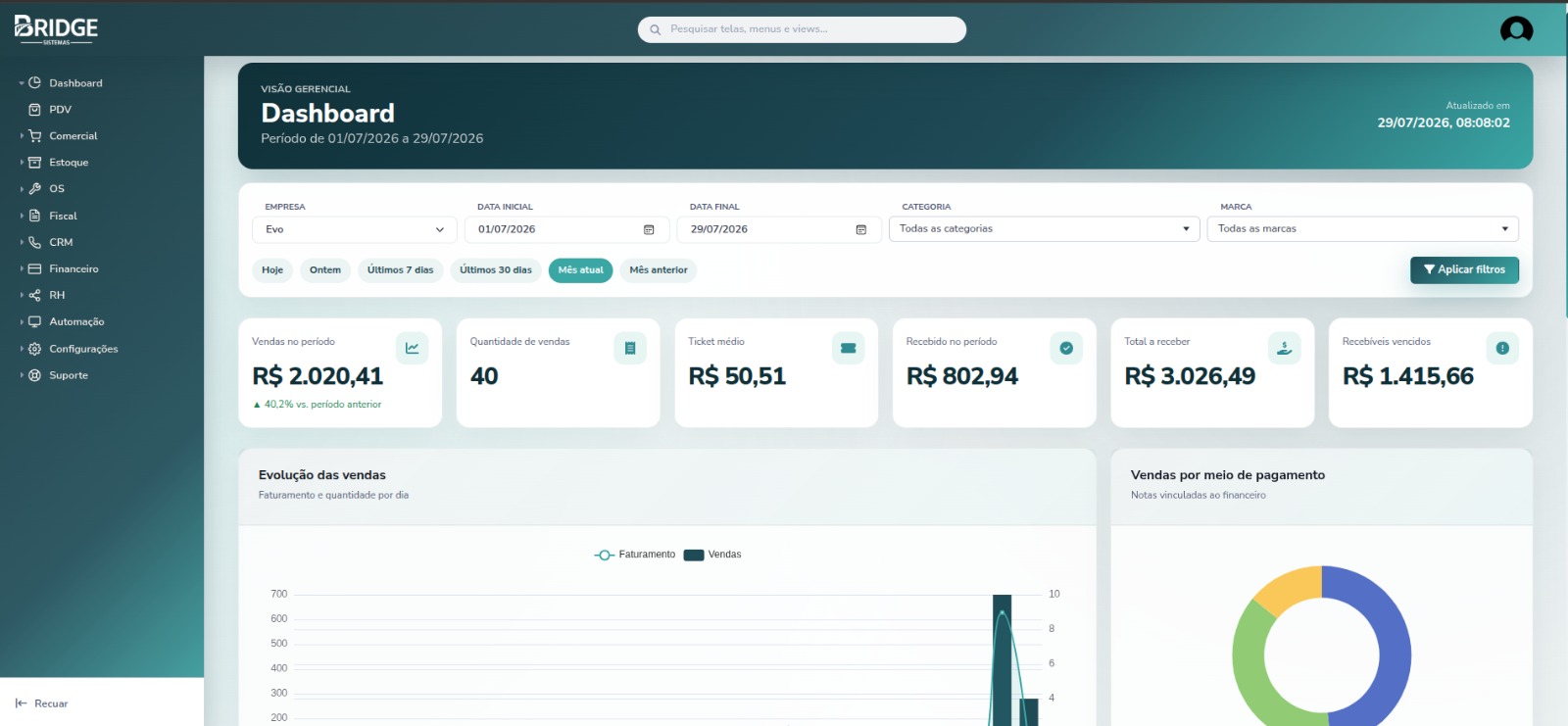The height and width of the screenshot is (726, 1568).
Task: Open the Data Inicial calendar icon
Action: pyautogui.click(x=649, y=229)
